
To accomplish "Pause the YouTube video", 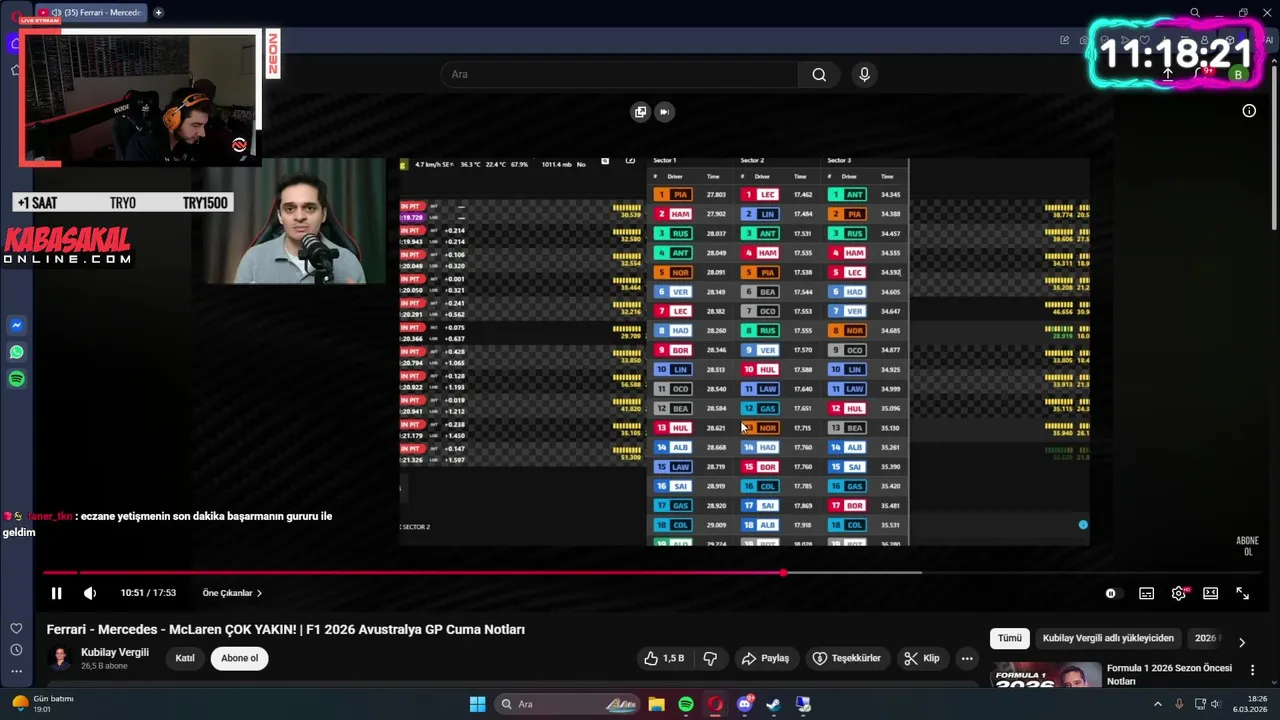I will [56, 593].
